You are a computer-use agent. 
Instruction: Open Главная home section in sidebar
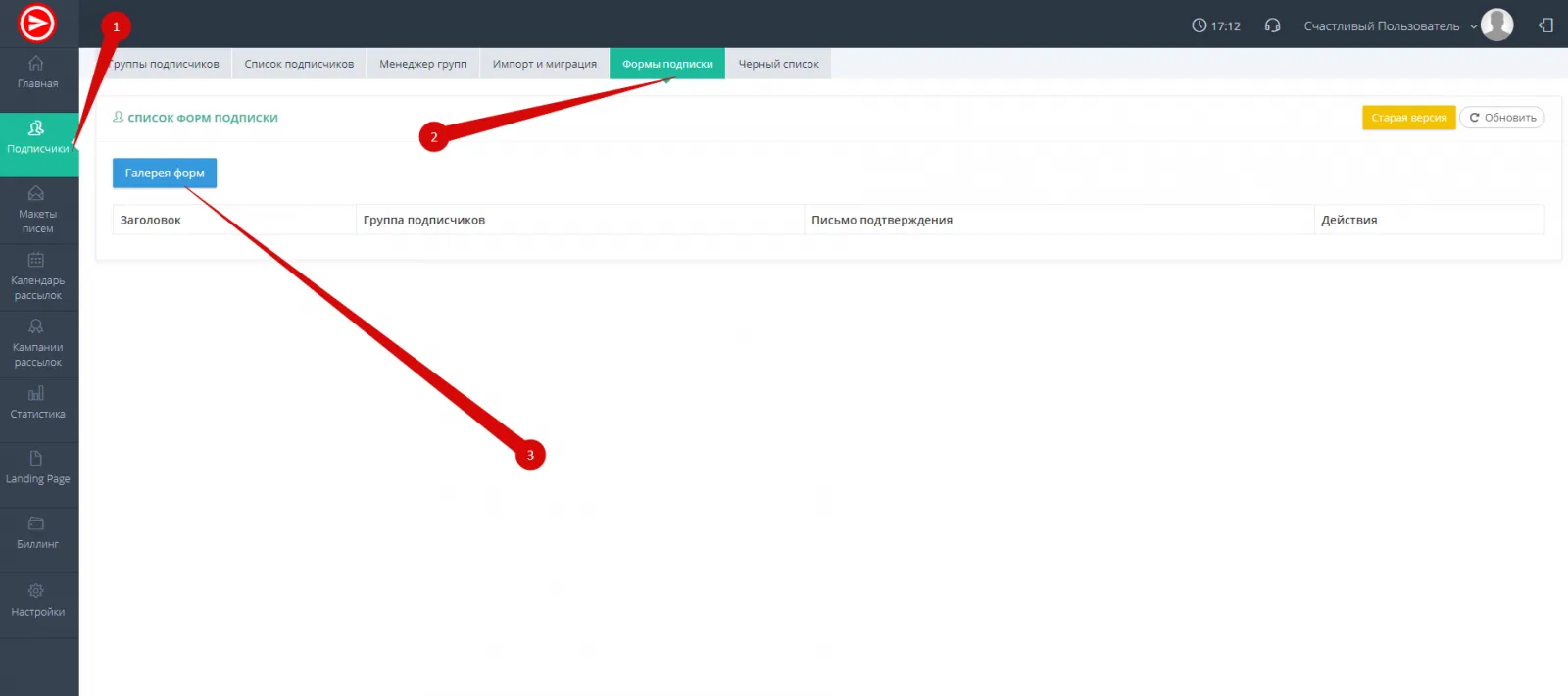(37, 73)
